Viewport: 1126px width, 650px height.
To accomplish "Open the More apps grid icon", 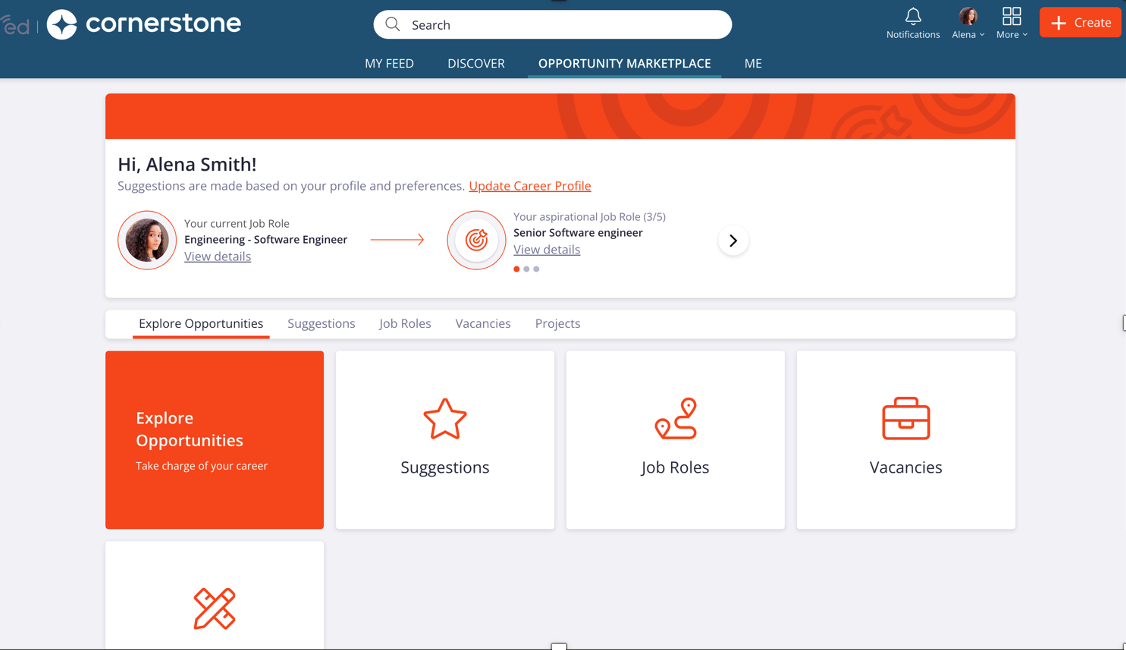I will pos(1011,16).
